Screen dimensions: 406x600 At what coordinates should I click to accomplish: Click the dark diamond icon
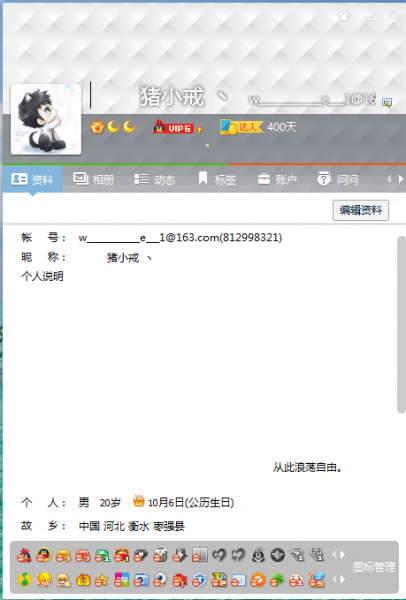278,554
